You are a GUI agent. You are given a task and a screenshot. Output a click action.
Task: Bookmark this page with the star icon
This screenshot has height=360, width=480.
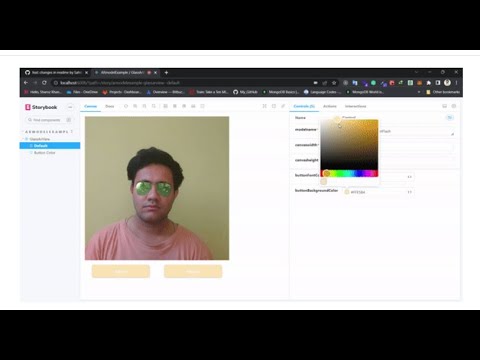point(334,83)
